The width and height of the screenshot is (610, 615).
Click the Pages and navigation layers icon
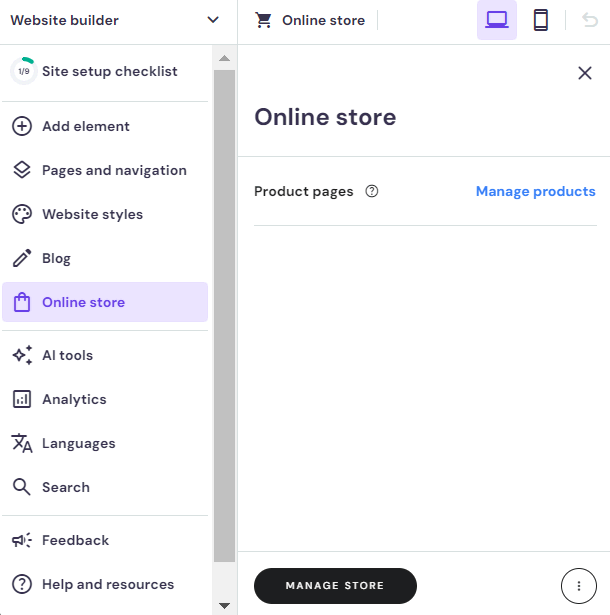22,170
